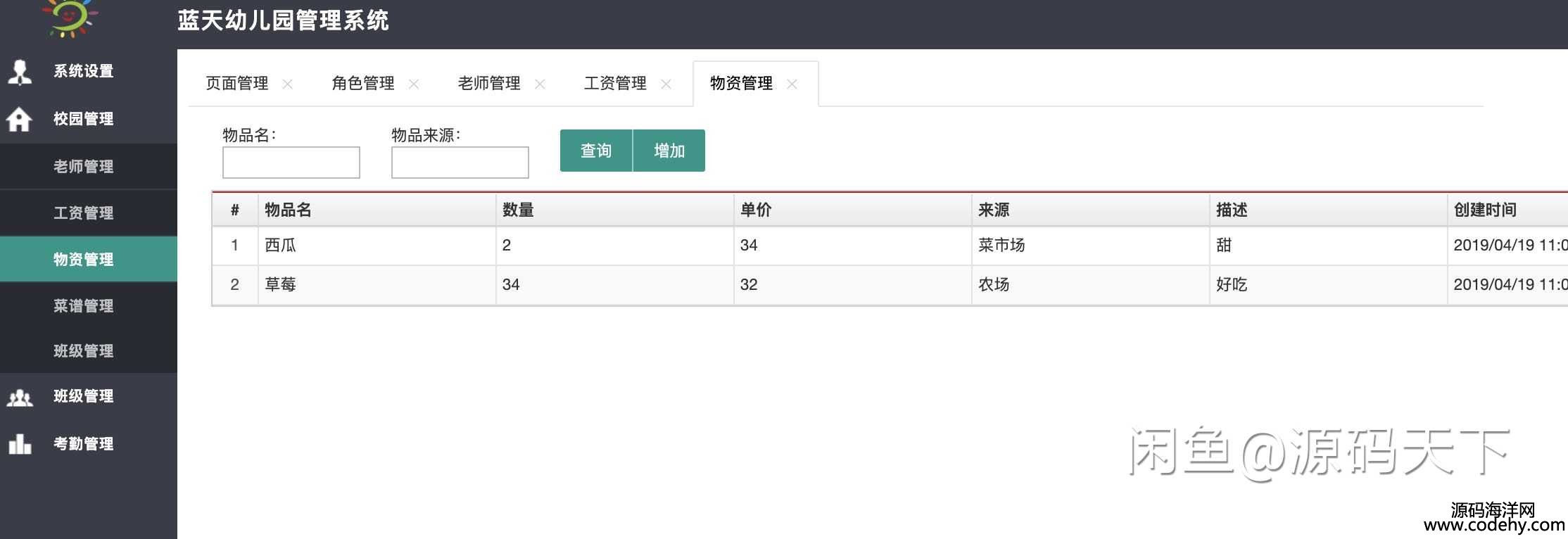The height and width of the screenshot is (539, 1568).
Task: Switch to the 页面管理 tab
Action: [237, 83]
